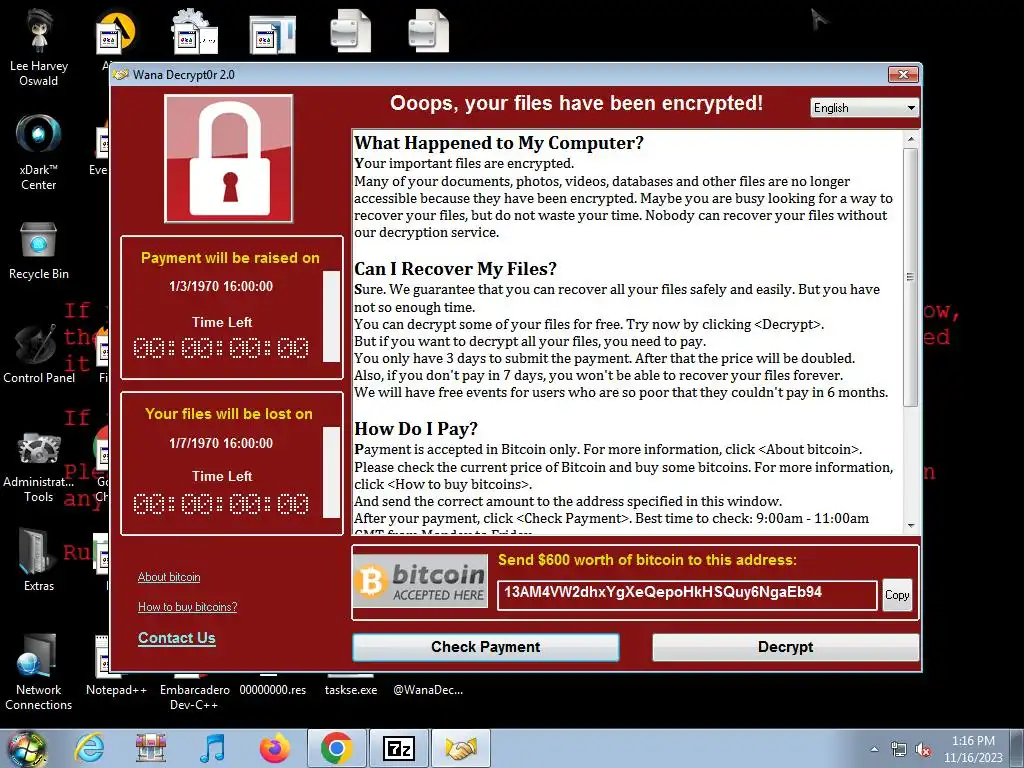The height and width of the screenshot is (768, 1024).
Task: Open first printer-style document icon on desktop
Action: click(350, 30)
